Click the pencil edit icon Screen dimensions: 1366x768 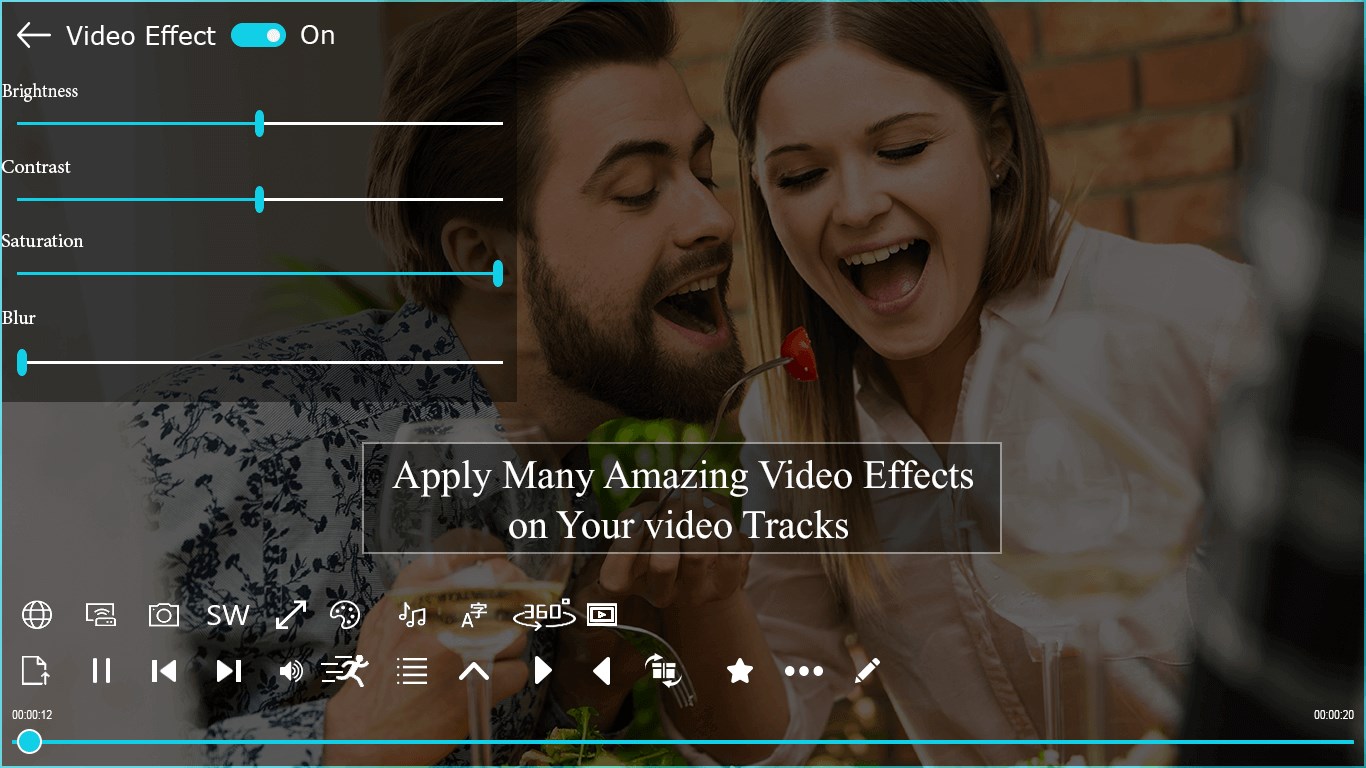pos(868,670)
